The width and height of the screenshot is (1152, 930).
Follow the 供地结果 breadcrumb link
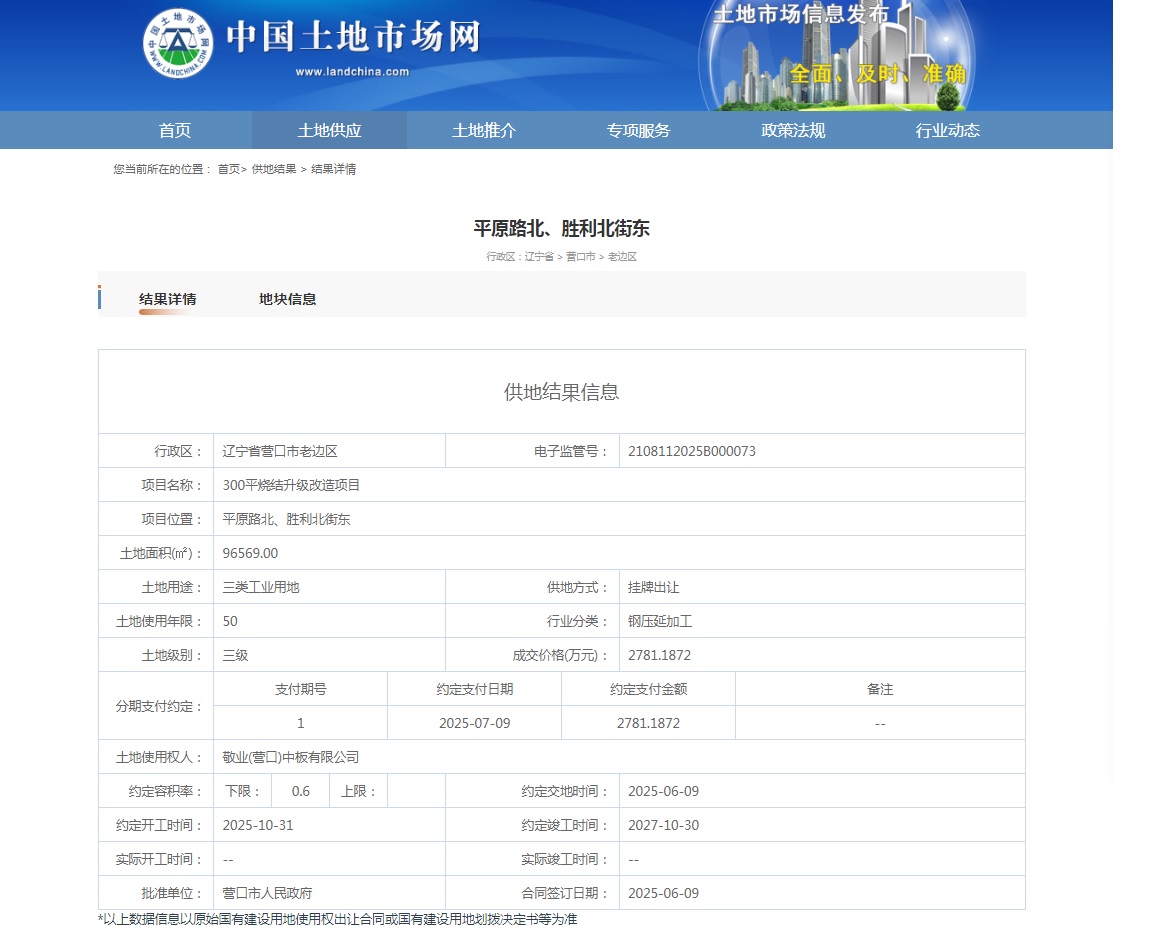click(x=274, y=169)
